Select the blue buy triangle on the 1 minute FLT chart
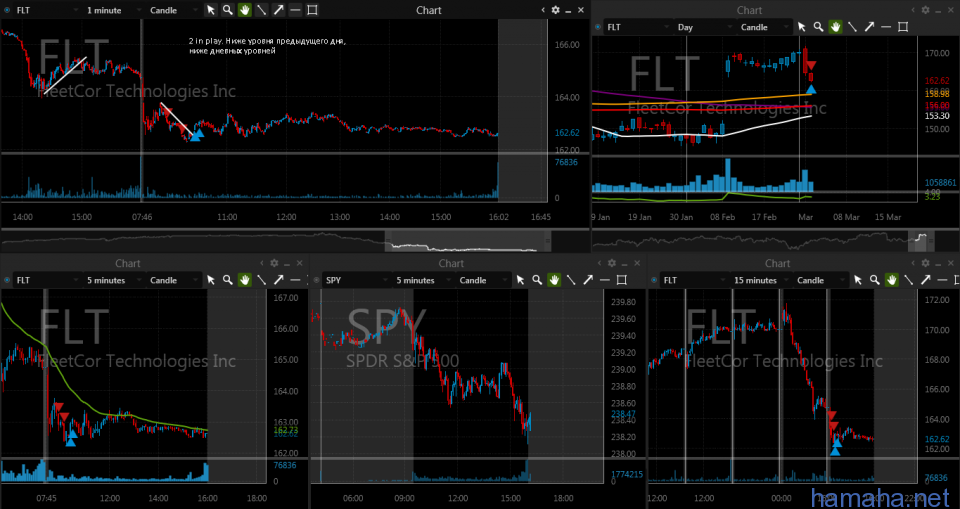960x509 pixels. (x=195, y=136)
